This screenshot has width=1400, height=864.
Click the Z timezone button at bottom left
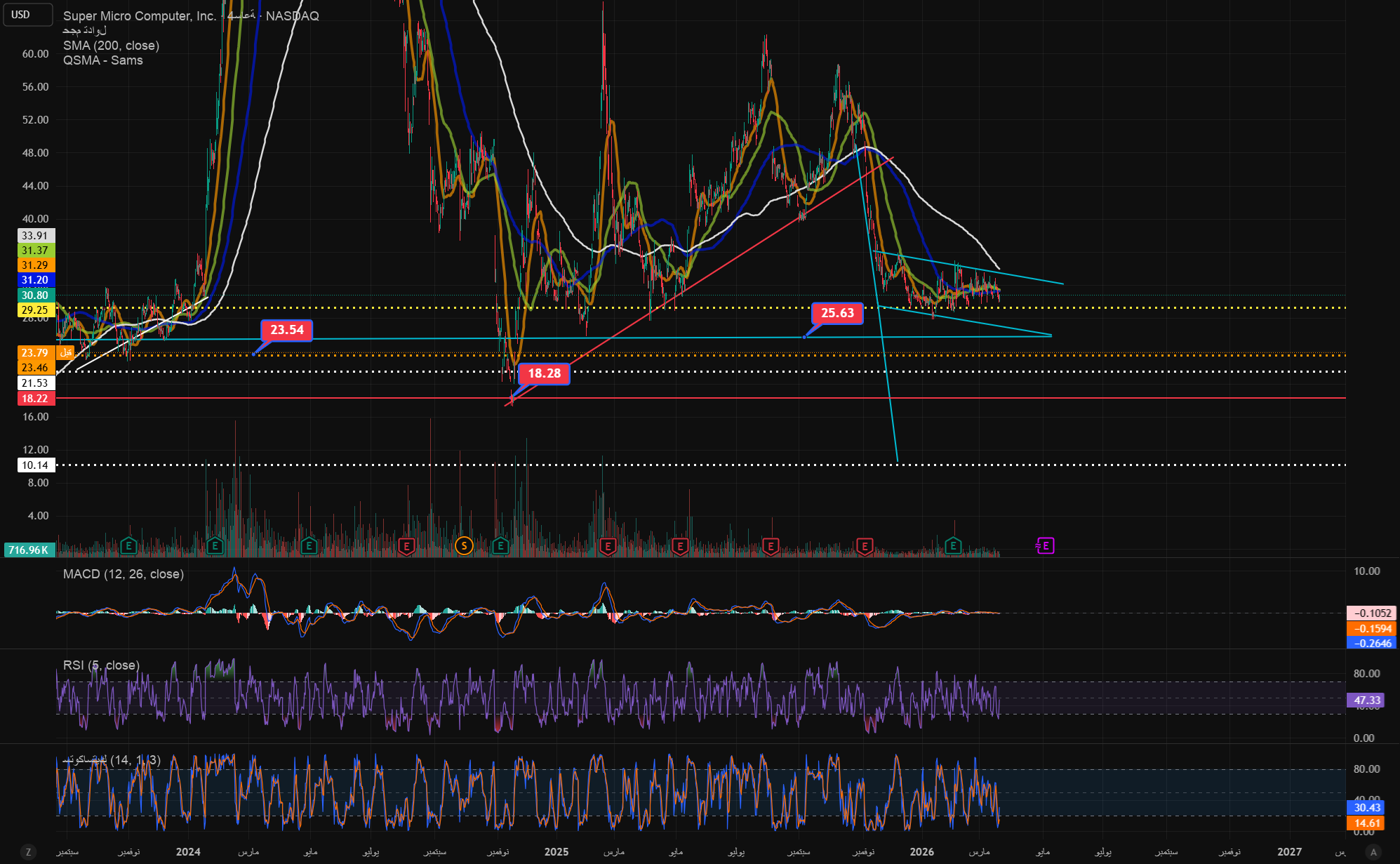click(29, 852)
